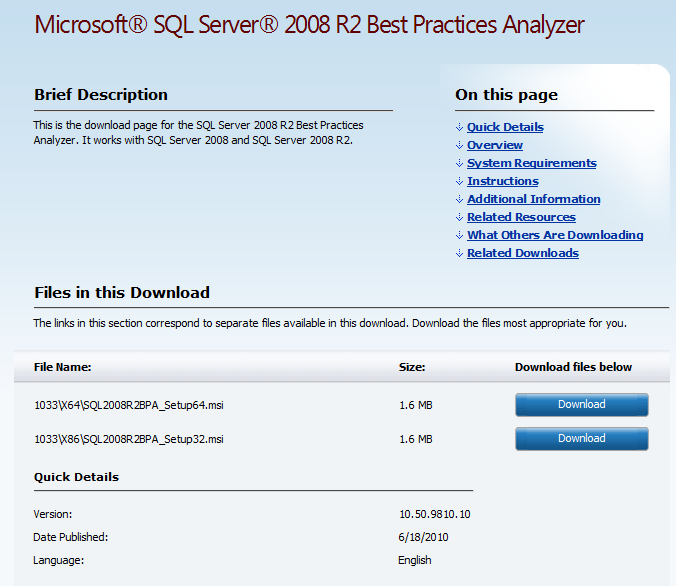Download the SQL2008R2BPA_Setup64.msi file

(x=582, y=404)
